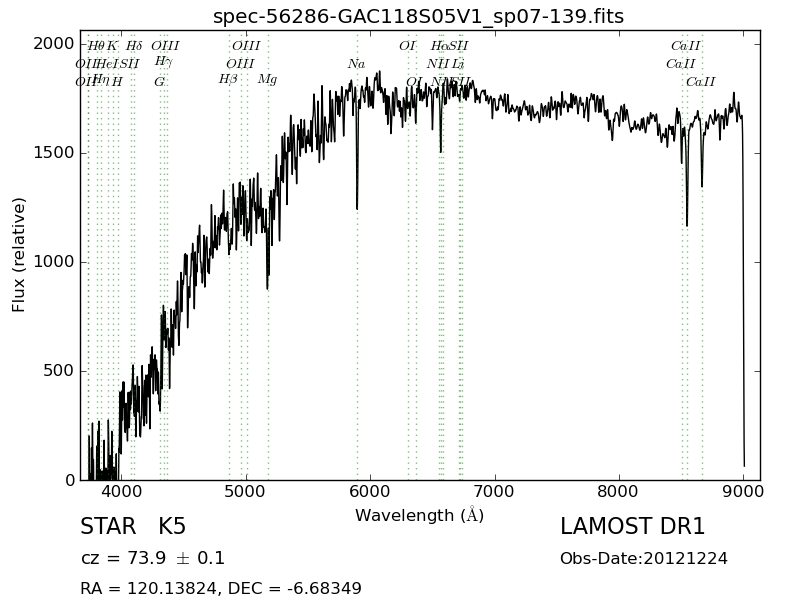Click the 'Mg' spectral line label
Image resolution: width=800 pixels, height=600 pixels.
pyautogui.click(x=267, y=80)
